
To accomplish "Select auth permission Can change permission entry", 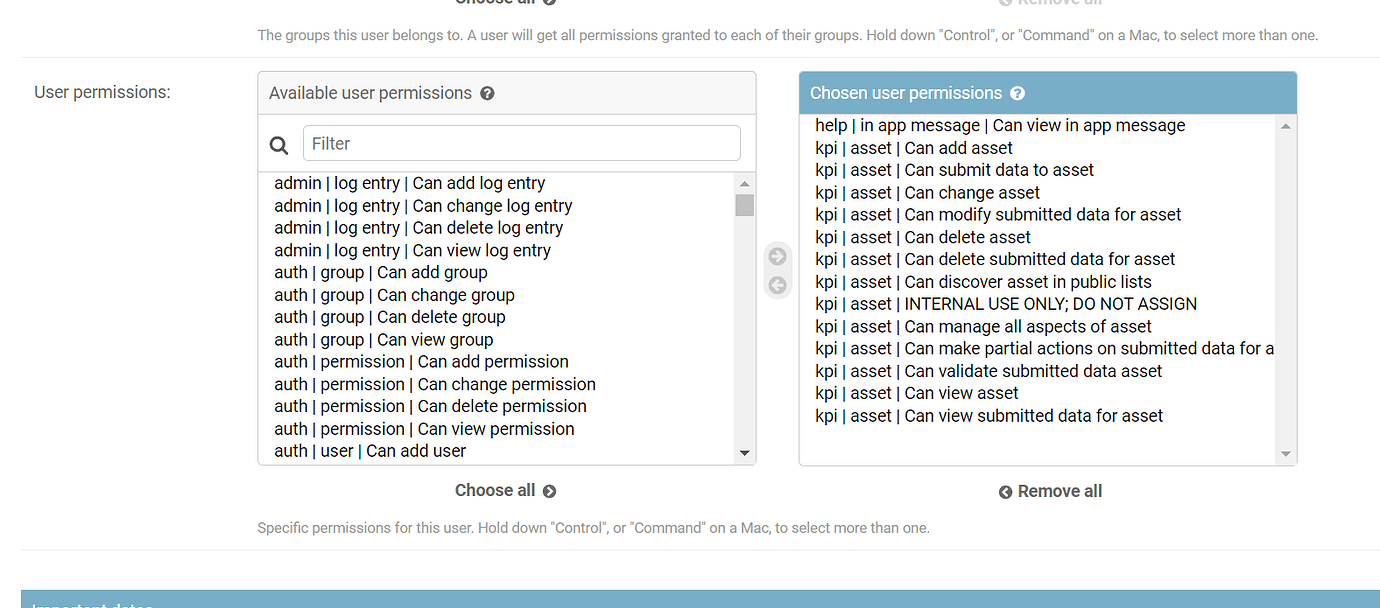I will (435, 383).
